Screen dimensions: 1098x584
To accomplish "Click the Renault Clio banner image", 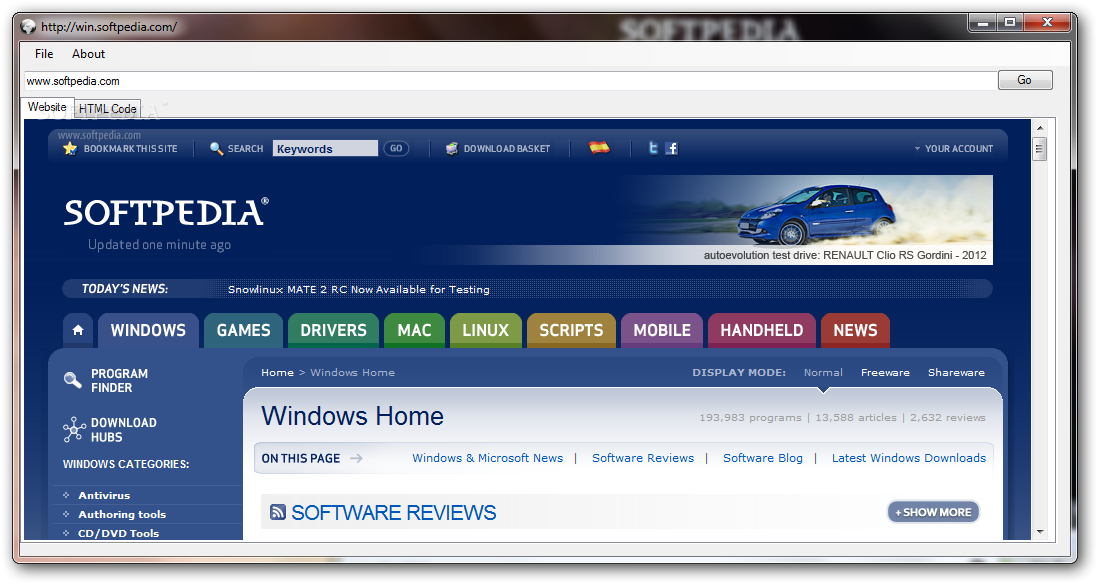I will 805,219.
